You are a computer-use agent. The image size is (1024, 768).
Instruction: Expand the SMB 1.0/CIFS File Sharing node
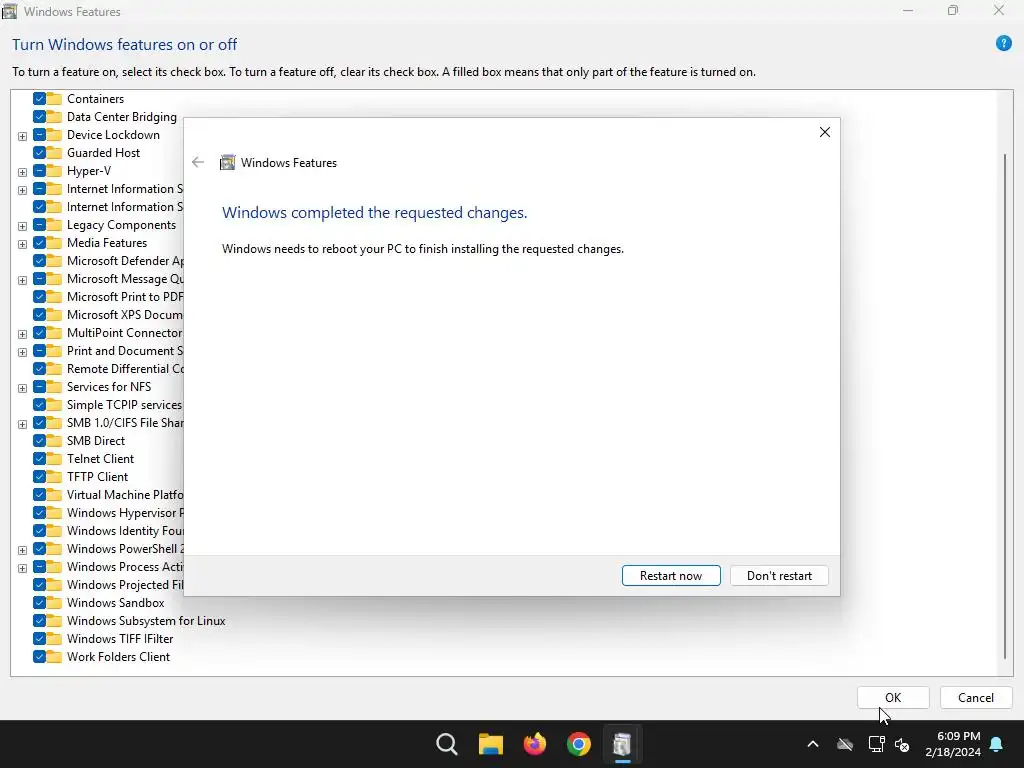pos(22,424)
